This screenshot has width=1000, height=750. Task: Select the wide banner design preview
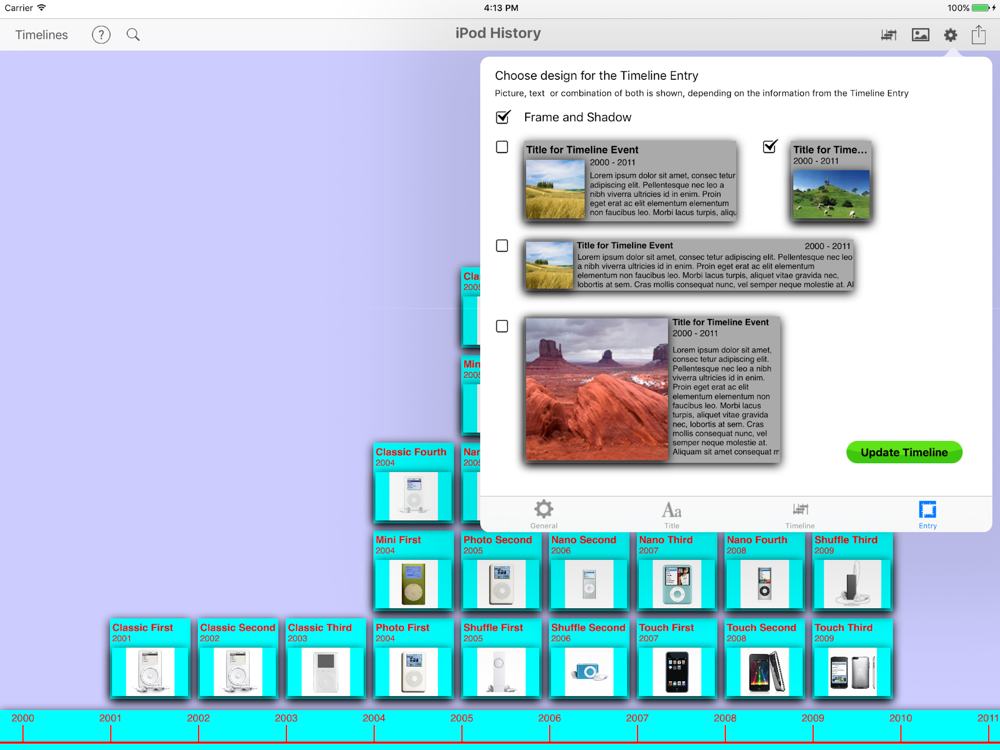[x=689, y=265]
